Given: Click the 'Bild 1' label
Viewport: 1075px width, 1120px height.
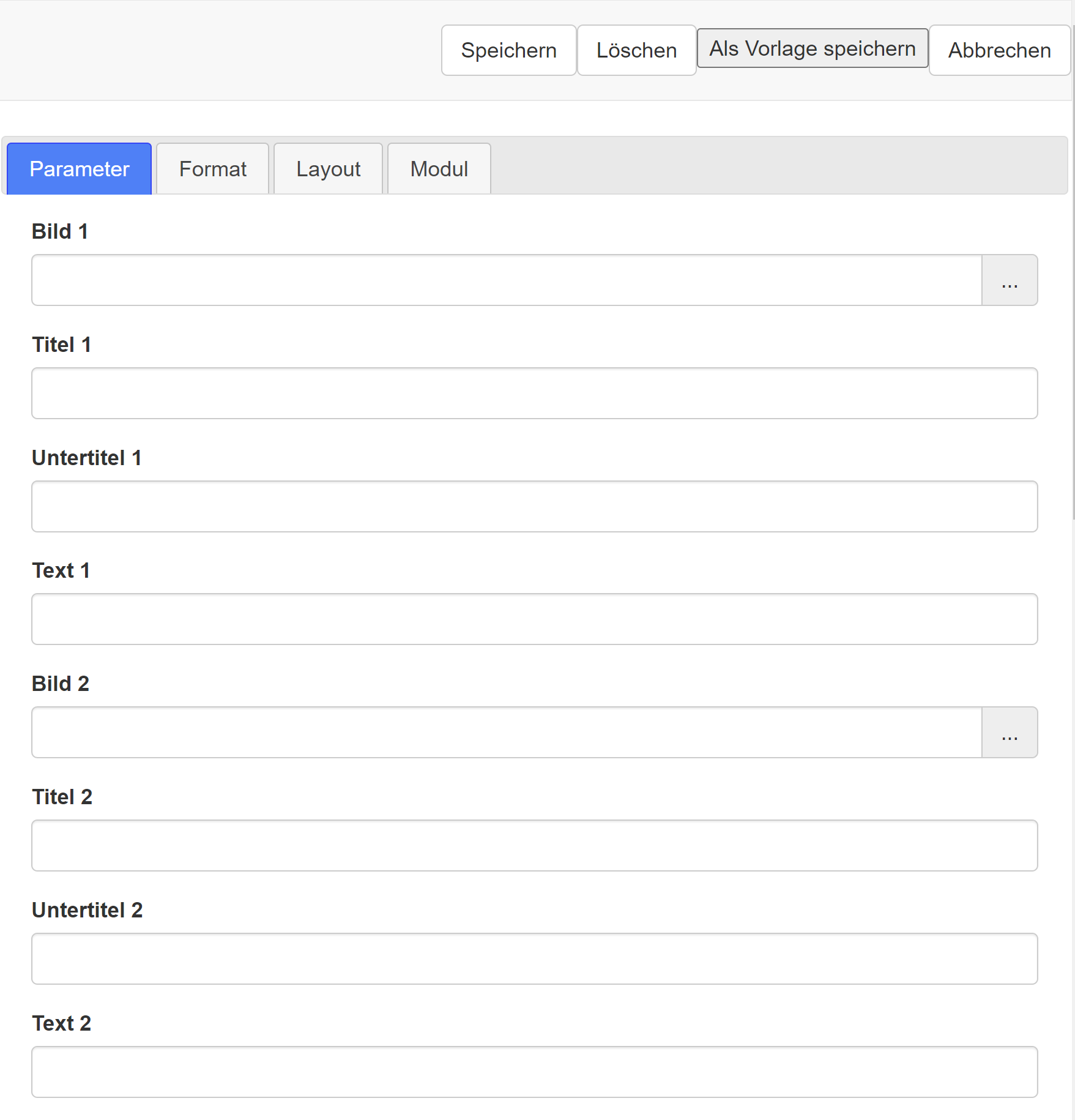Looking at the screenshot, I should [x=60, y=231].
